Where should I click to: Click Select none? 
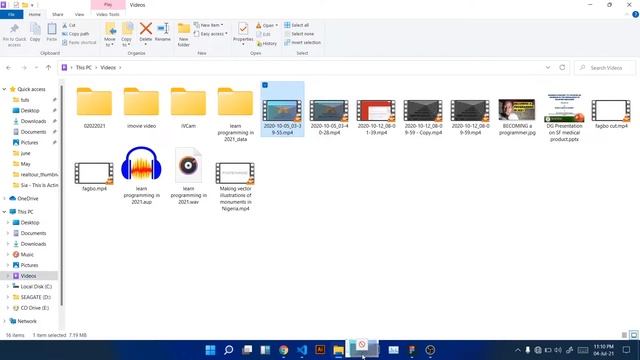299,34
